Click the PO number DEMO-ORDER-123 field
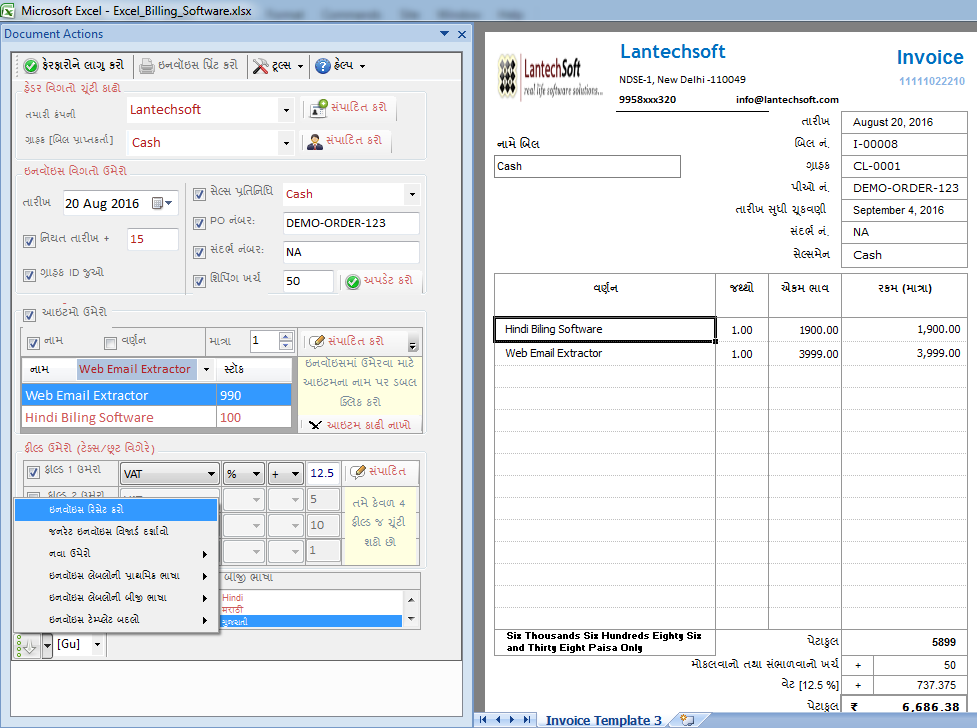Image resolution: width=977 pixels, height=728 pixels. pyautogui.click(x=351, y=223)
